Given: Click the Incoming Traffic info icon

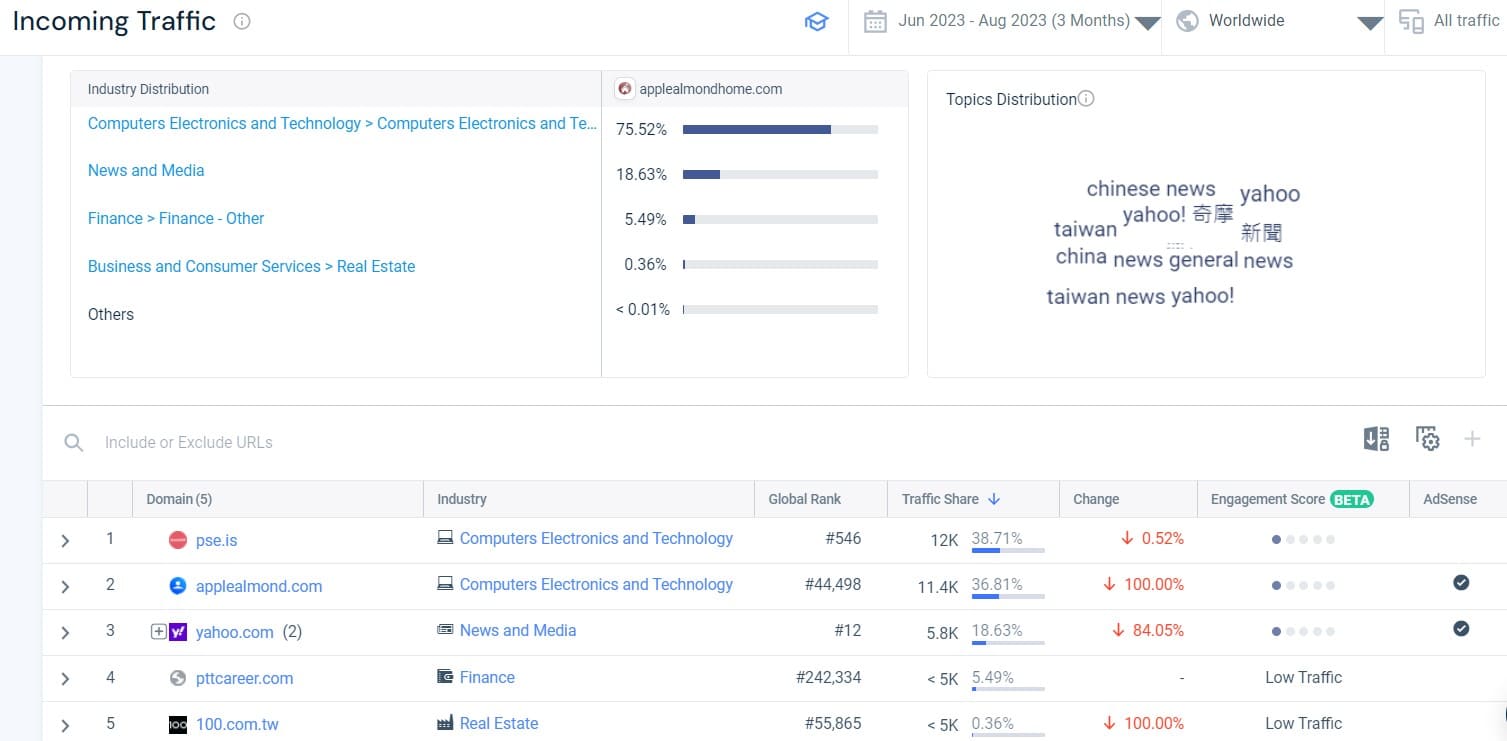Looking at the screenshot, I should tap(241, 21).
